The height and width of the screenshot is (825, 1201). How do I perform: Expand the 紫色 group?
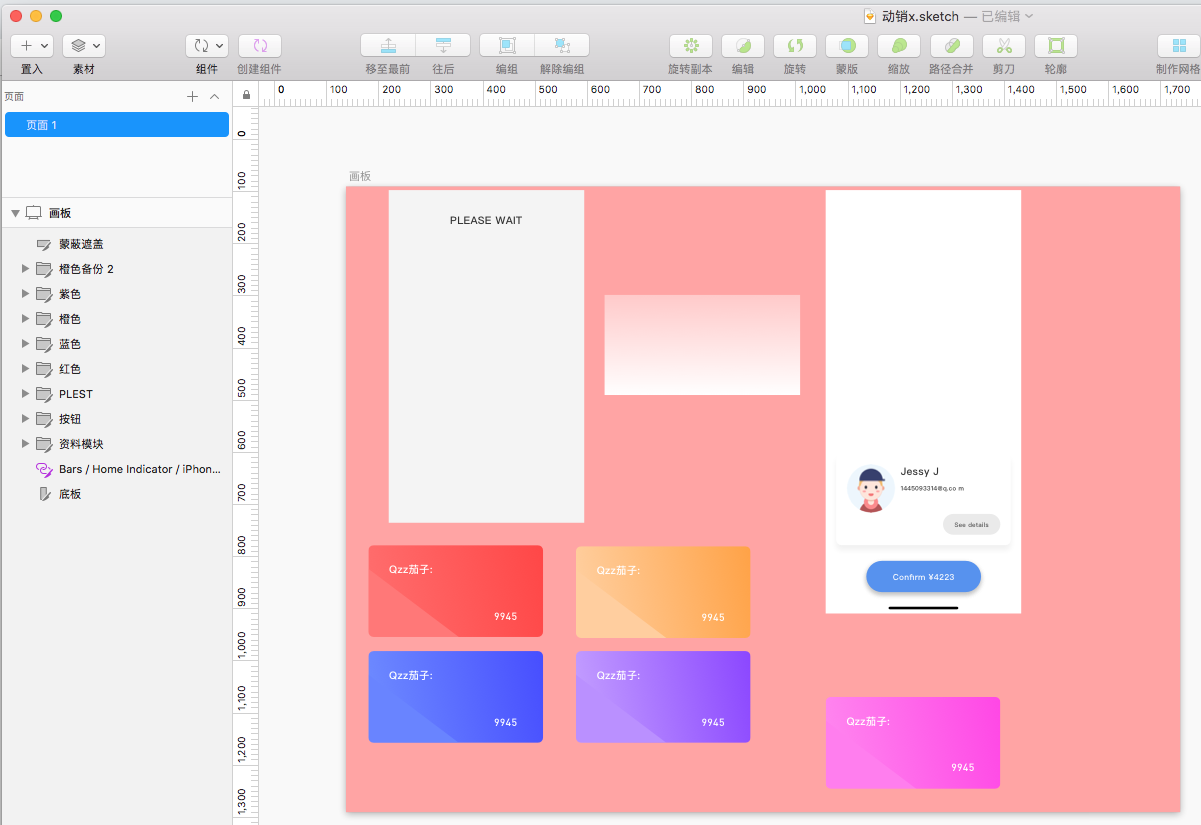click(x=26, y=294)
